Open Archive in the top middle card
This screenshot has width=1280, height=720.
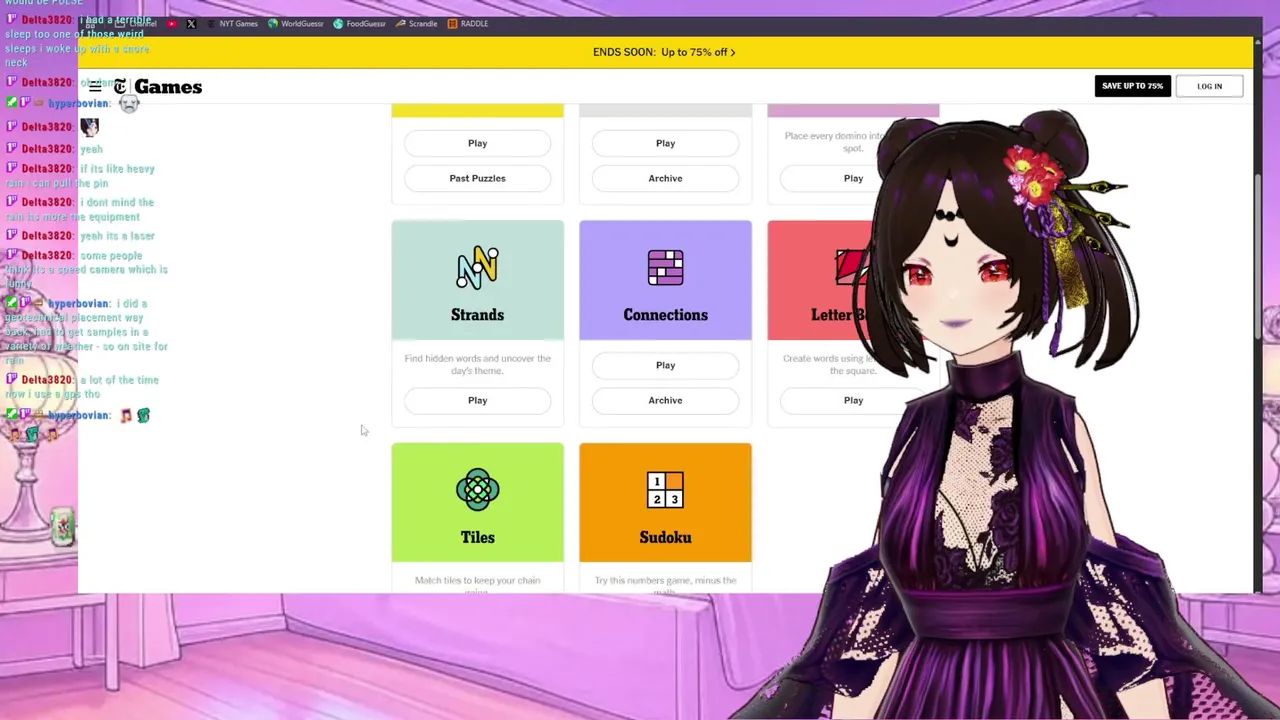tap(665, 178)
